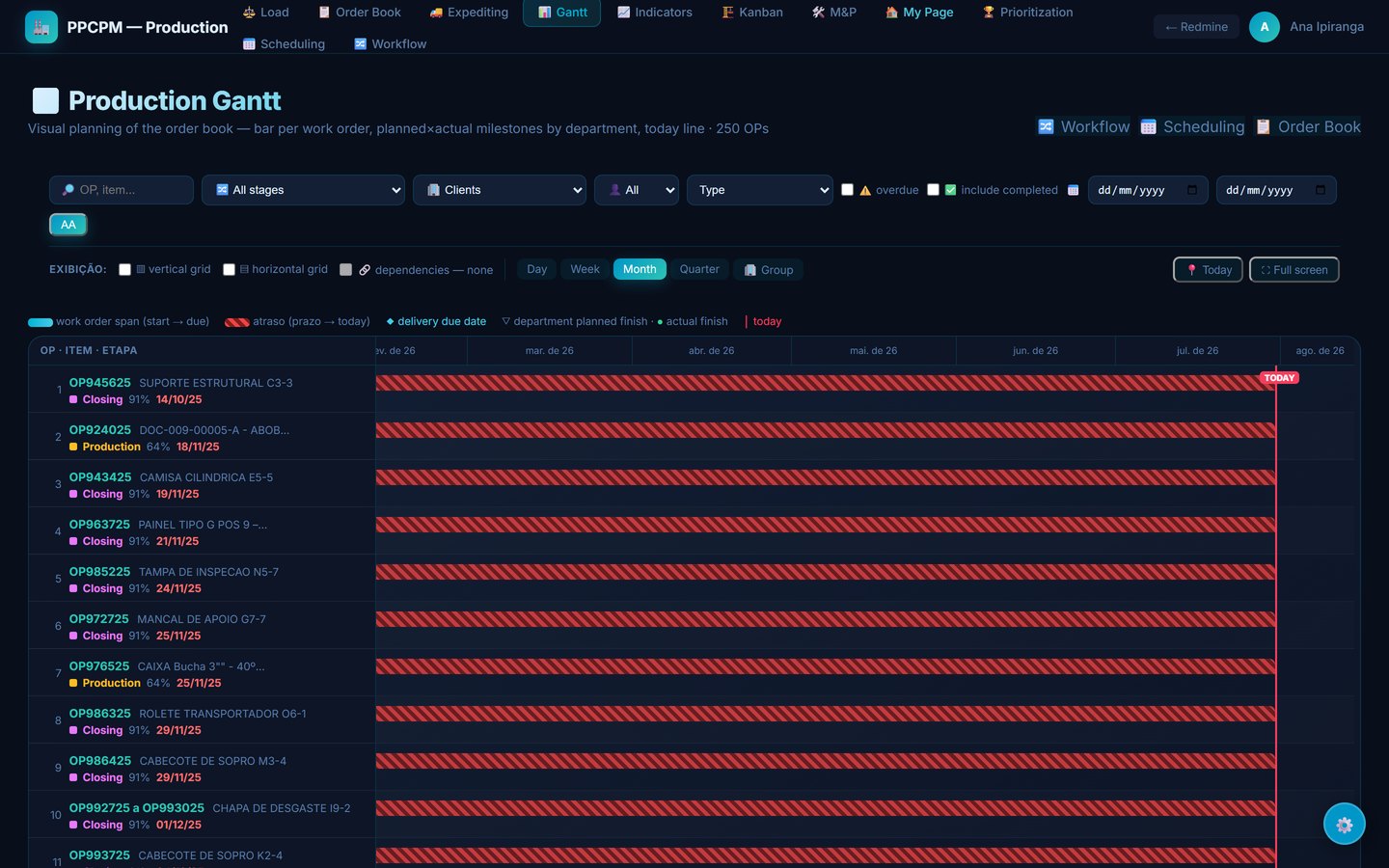Click the OP992725 a OP993025 link
This screenshot has width=1389, height=868.
[x=137, y=808]
